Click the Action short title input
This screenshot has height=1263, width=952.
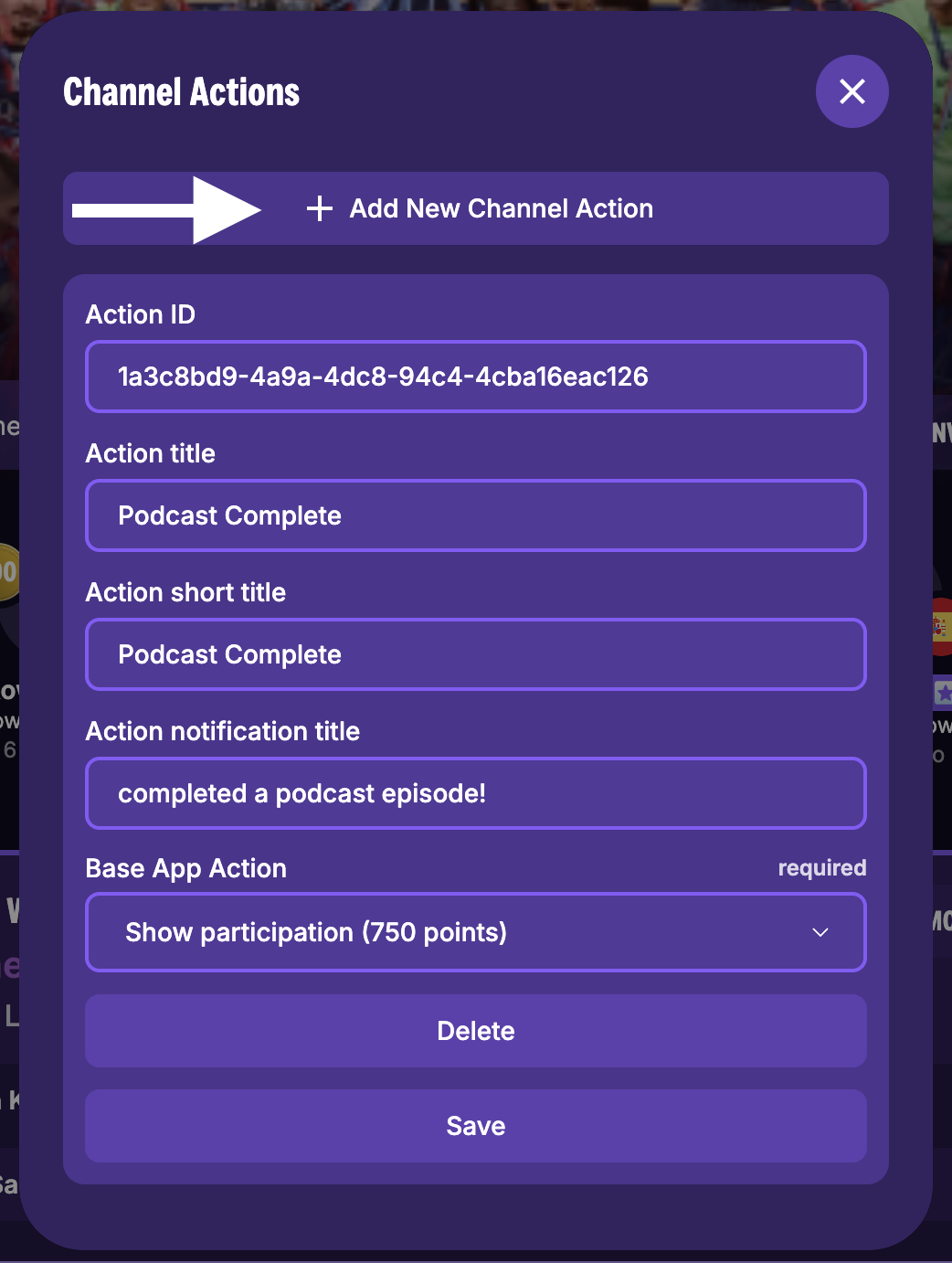pos(475,654)
